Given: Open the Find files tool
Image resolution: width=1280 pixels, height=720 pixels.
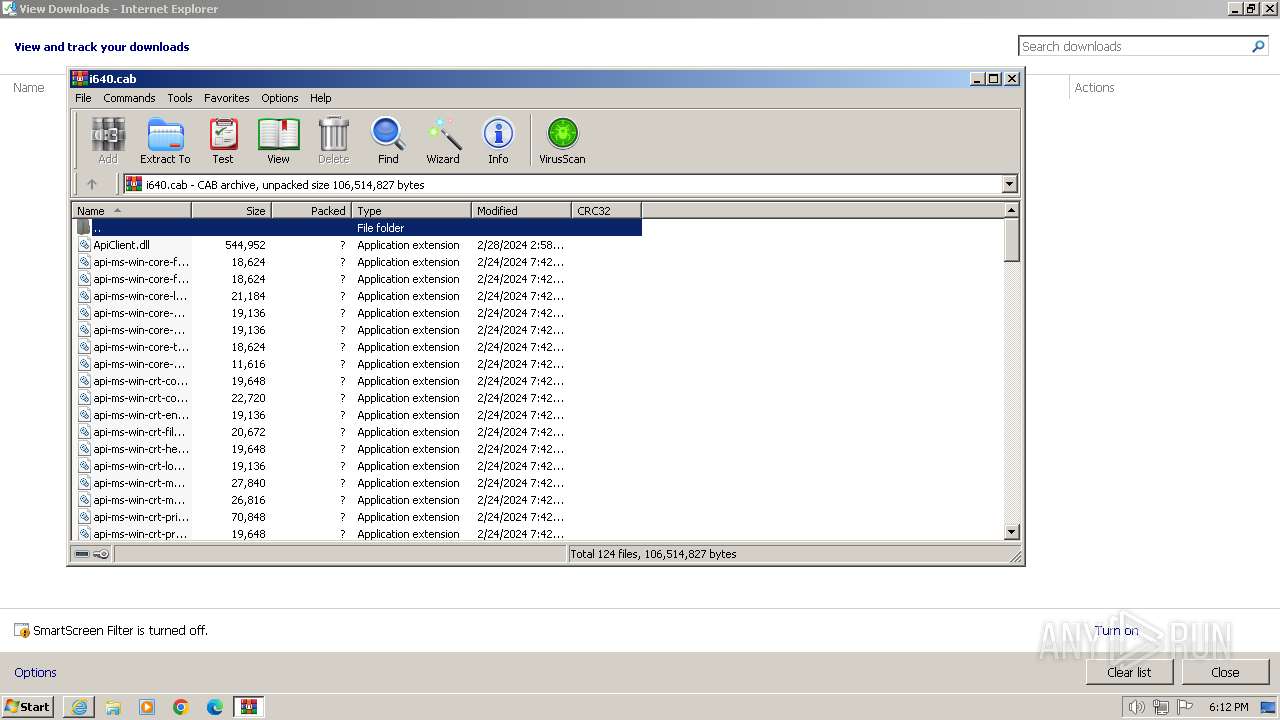Looking at the screenshot, I should 388,140.
